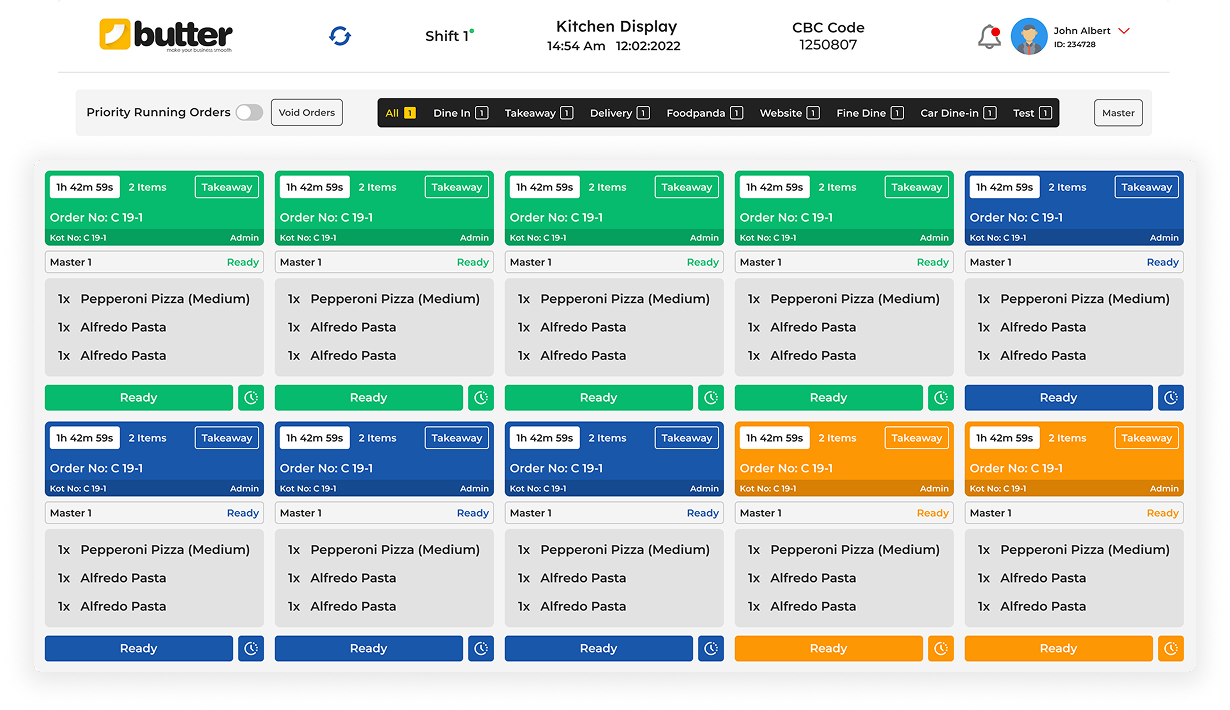This screenshot has height=710, width=1230.
Task: Click John Albert's profile avatar
Action: click(x=1028, y=37)
